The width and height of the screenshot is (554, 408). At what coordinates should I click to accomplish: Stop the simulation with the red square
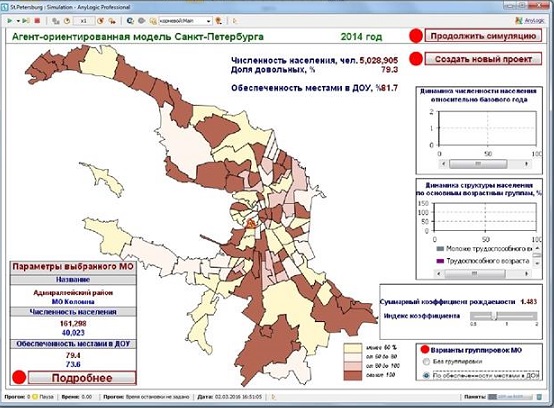(37, 21)
